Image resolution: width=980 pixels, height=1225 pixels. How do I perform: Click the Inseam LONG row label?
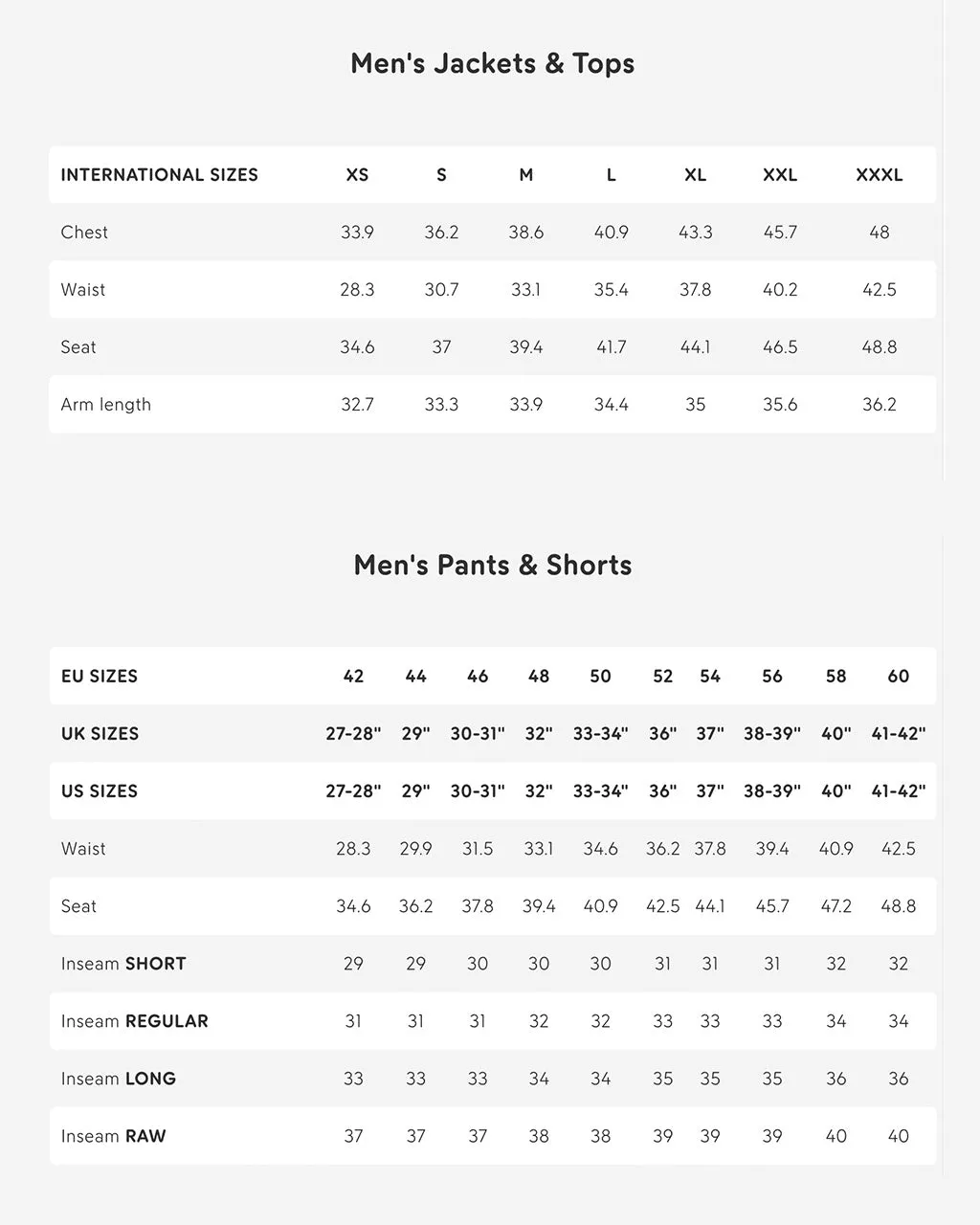point(118,1079)
